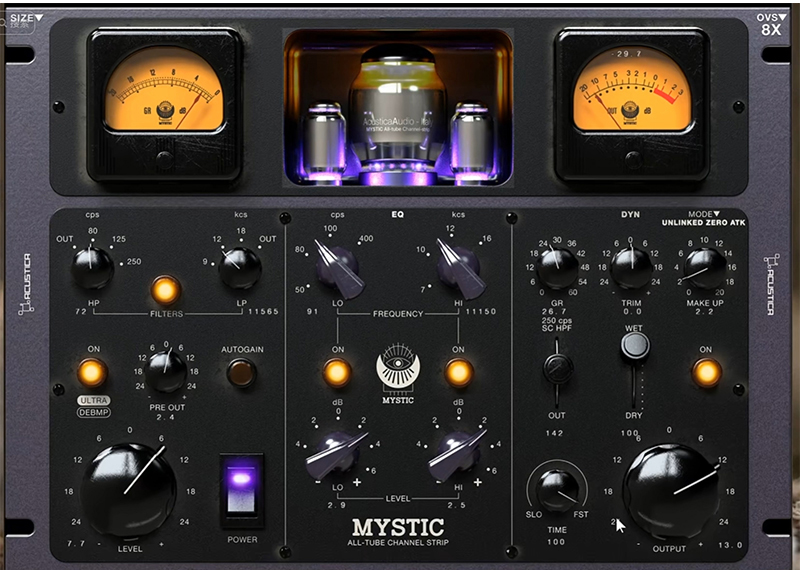Toggle the POWER switch

[243, 491]
